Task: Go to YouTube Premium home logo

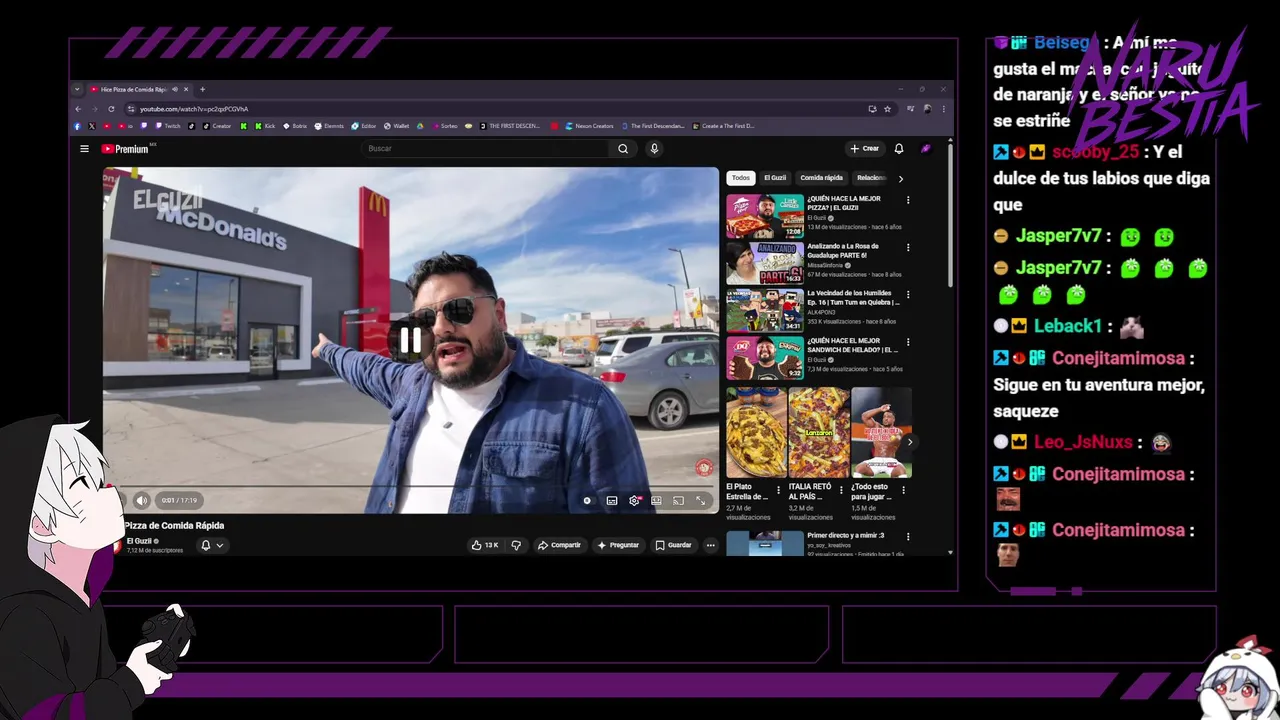Action: point(126,149)
